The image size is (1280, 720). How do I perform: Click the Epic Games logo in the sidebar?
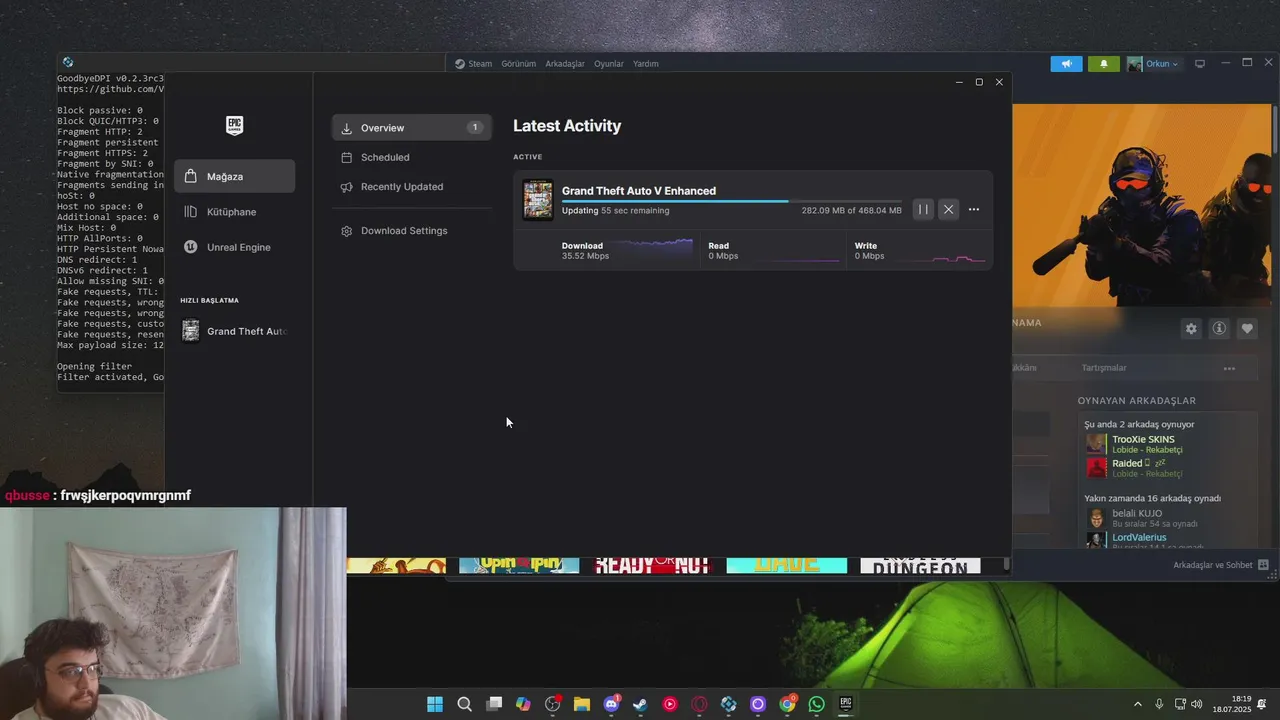click(x=234, y=125)
